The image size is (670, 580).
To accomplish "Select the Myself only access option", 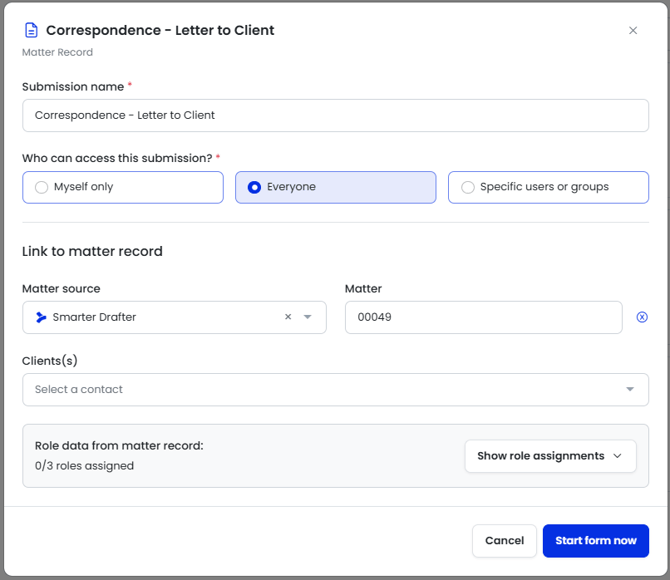I will [123, 187].
